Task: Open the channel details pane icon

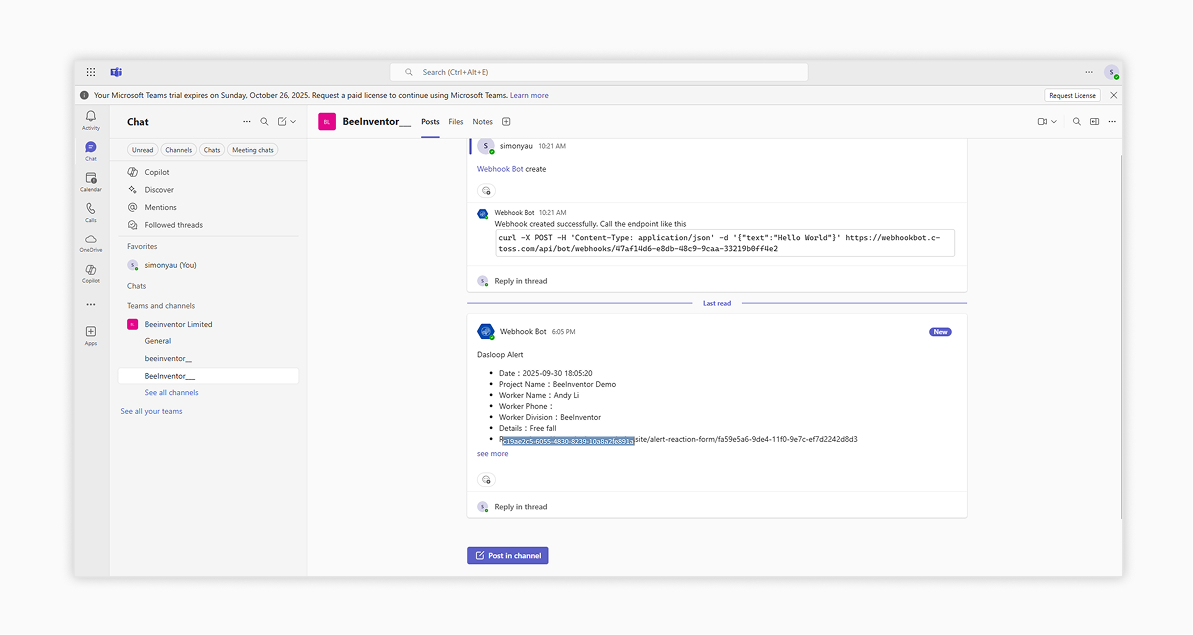Action: [1094, 122]
